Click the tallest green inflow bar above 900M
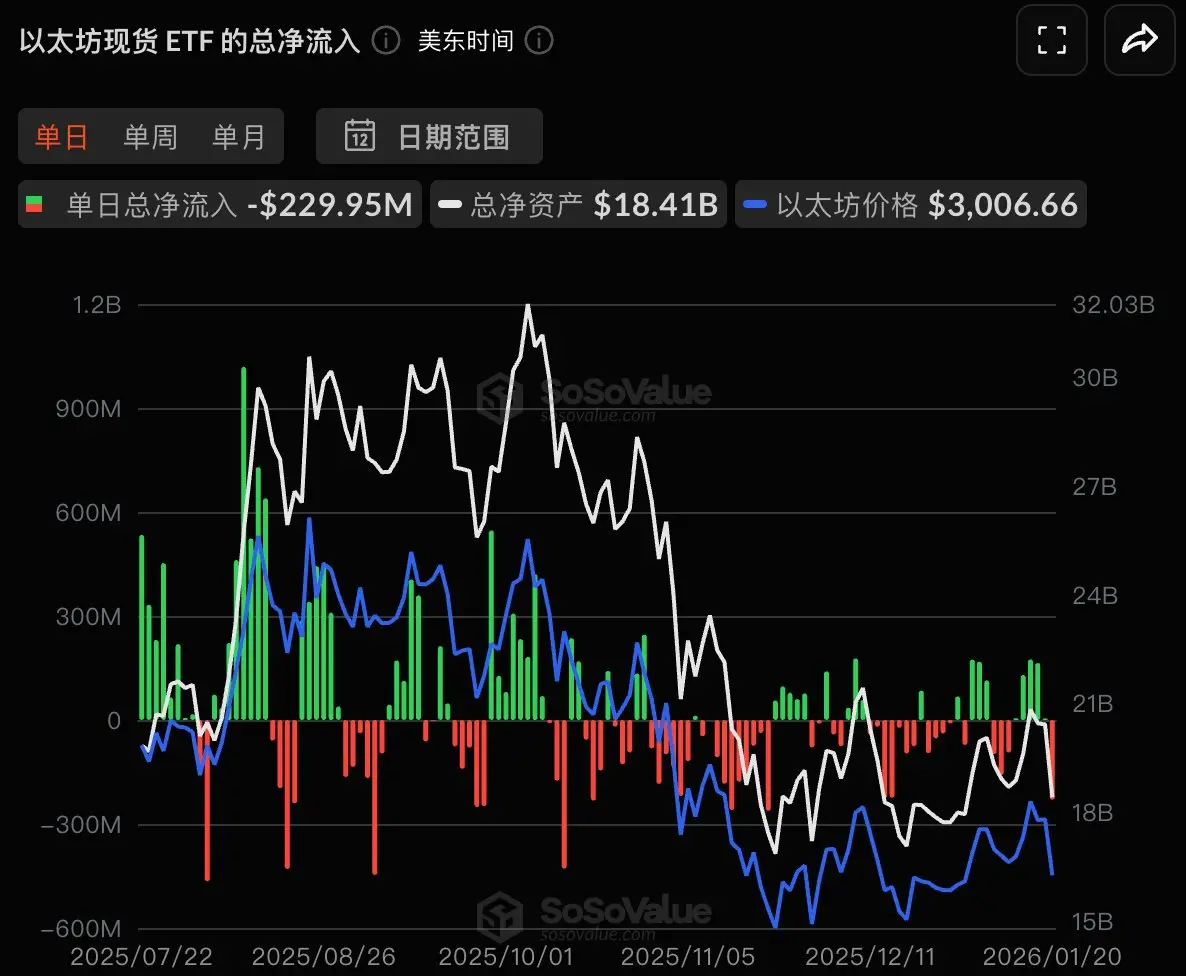Screen dimensions: 1186x976 tap(244, 543)
